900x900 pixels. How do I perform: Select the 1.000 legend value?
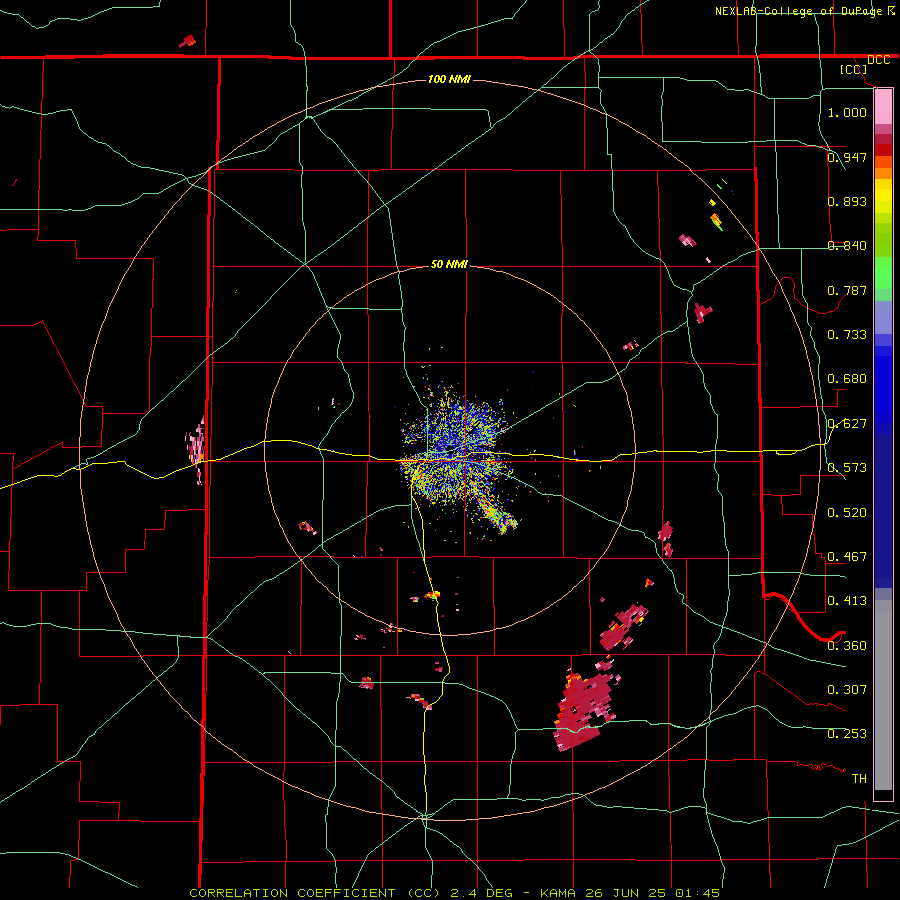847,112
